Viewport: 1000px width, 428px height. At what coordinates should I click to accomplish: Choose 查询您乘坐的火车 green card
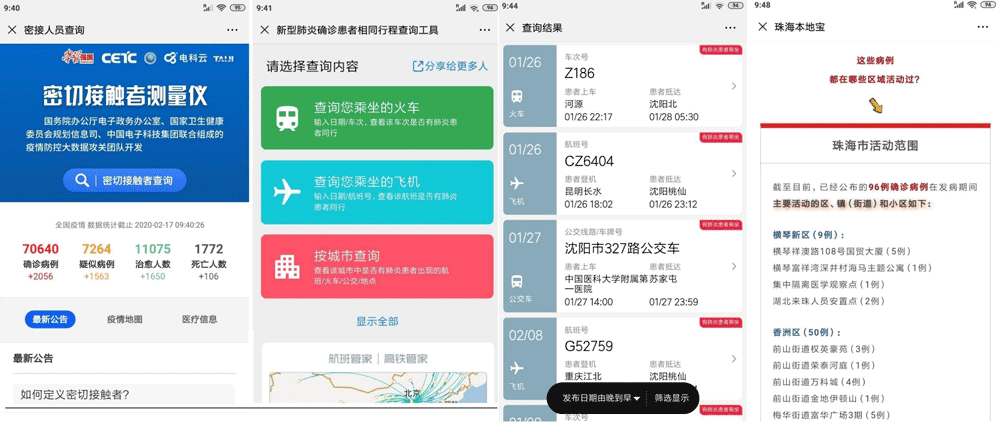tap(377, 117)
